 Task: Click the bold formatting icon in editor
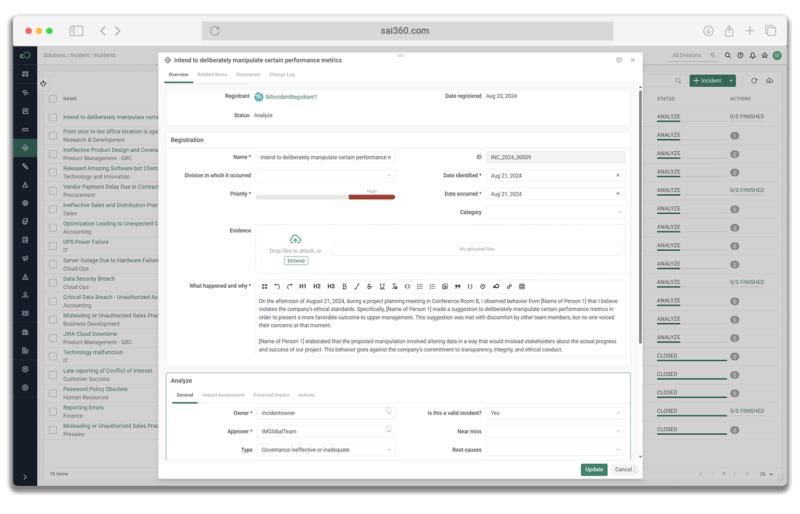coord(345,286)
